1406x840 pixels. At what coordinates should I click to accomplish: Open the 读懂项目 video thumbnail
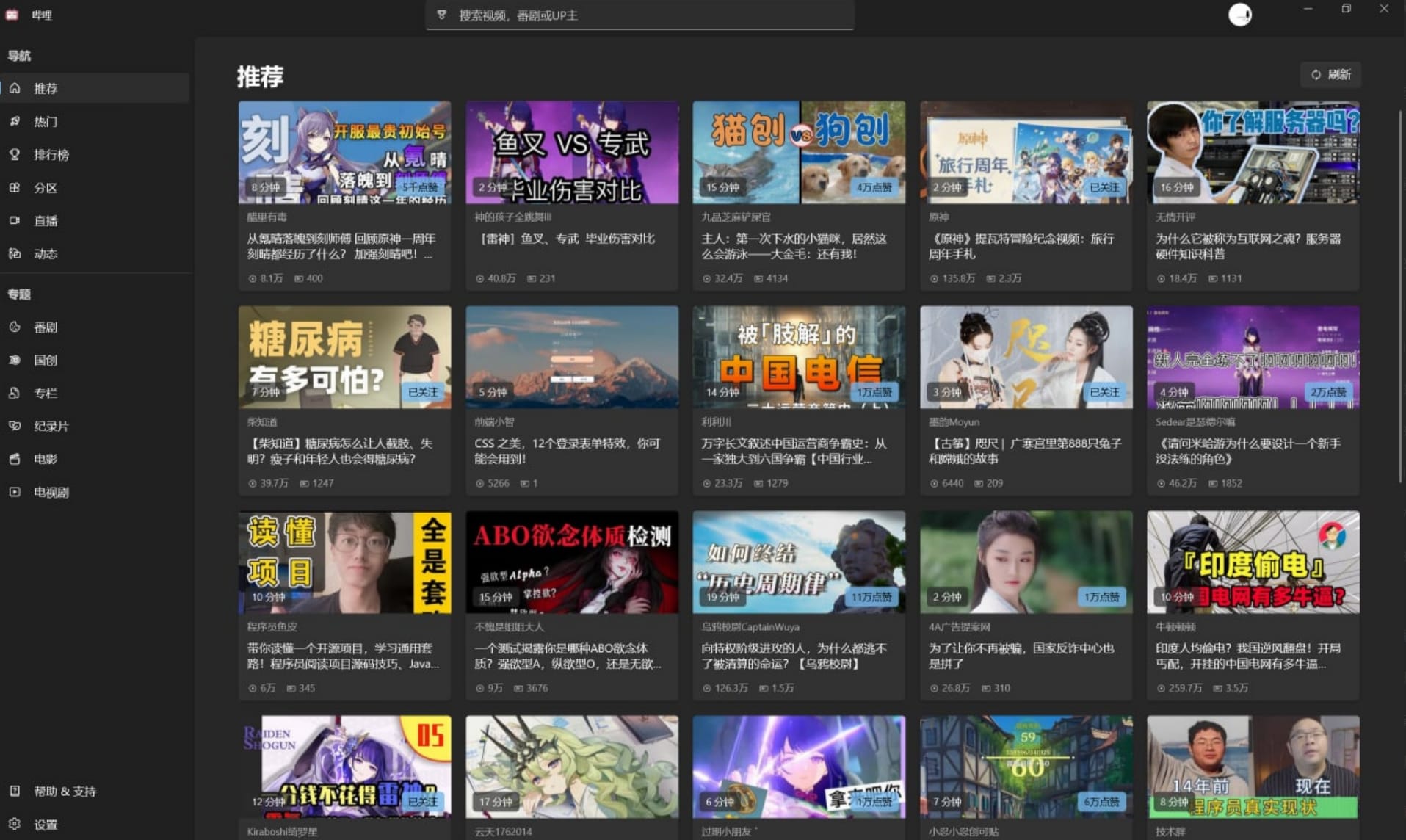344,562
